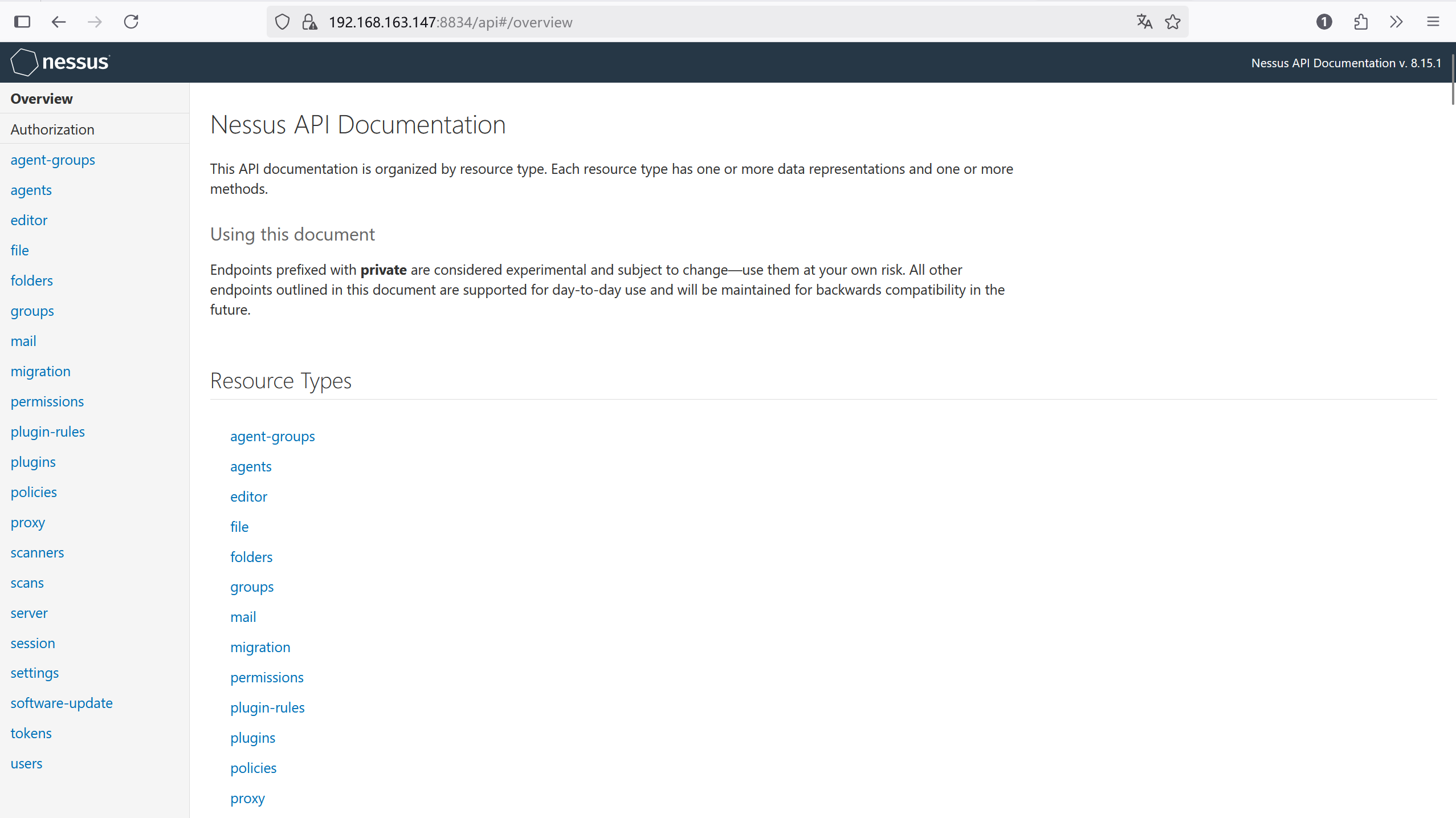
Task: Open folders in the left sidebar
Action: tap(32, 281)
